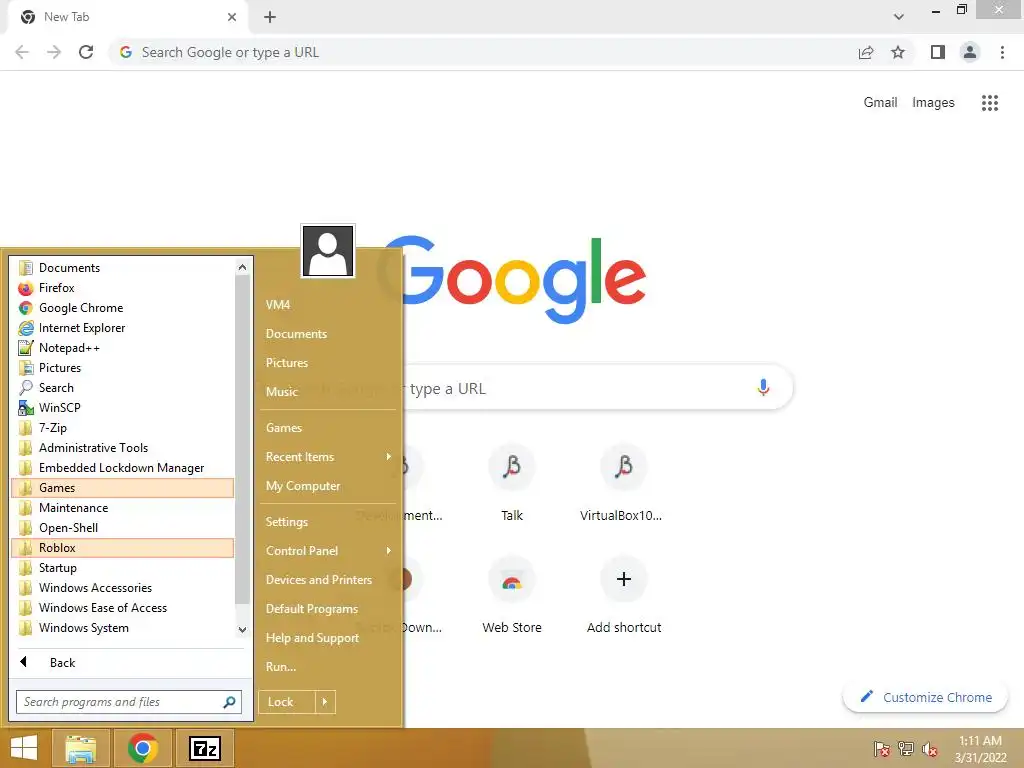Launch Google Chrome from the programs list
The width and height of the screenshot is (1024, 768).
click(x=122, y=308)
